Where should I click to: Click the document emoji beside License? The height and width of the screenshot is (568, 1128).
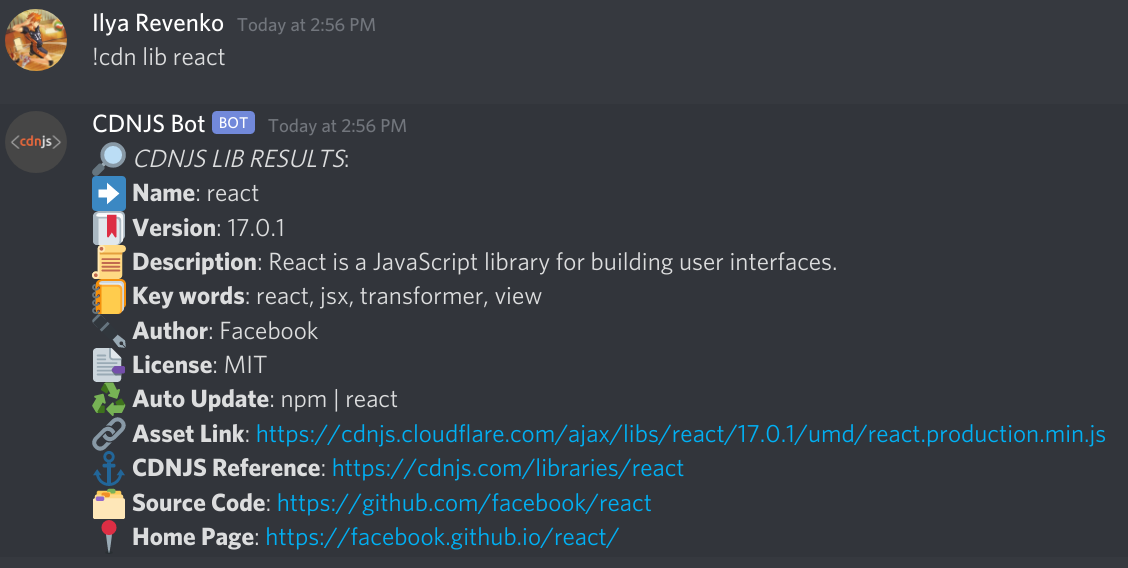[109, 365]
